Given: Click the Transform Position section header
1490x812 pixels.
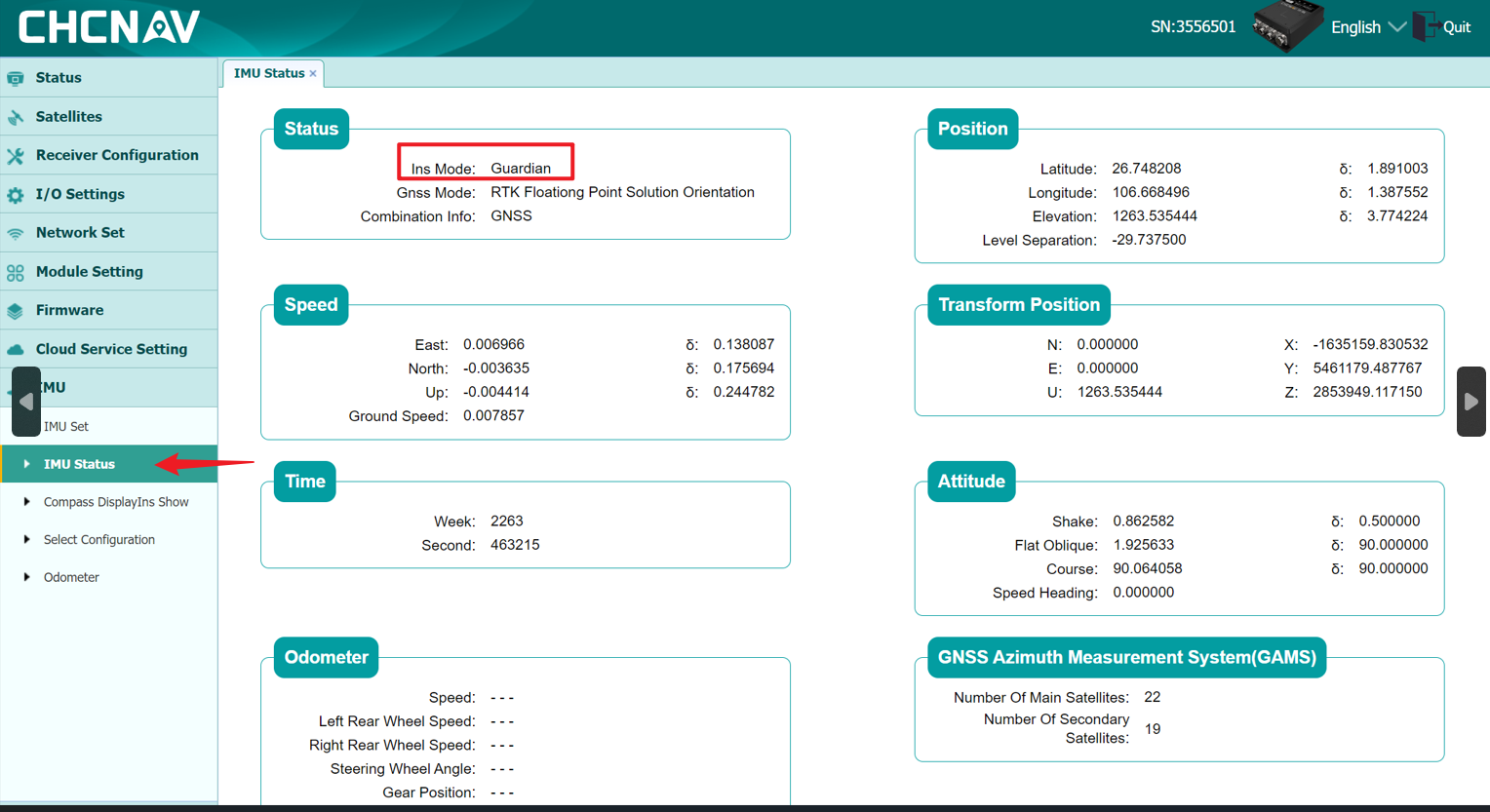Looking at the screenshot, I should pyautogui.click(x=1019, y=305).
